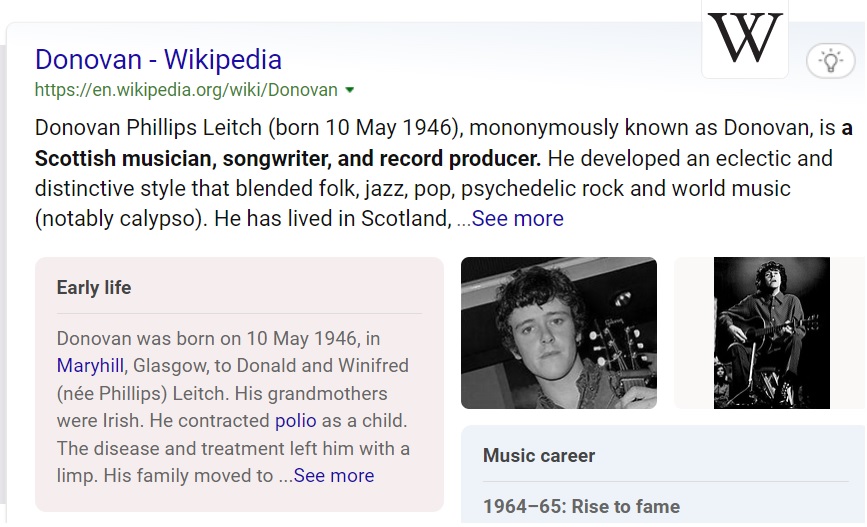
Task: Click the 'Glasgow, to Donald and Winifred' text
Action: click(271, 366)
